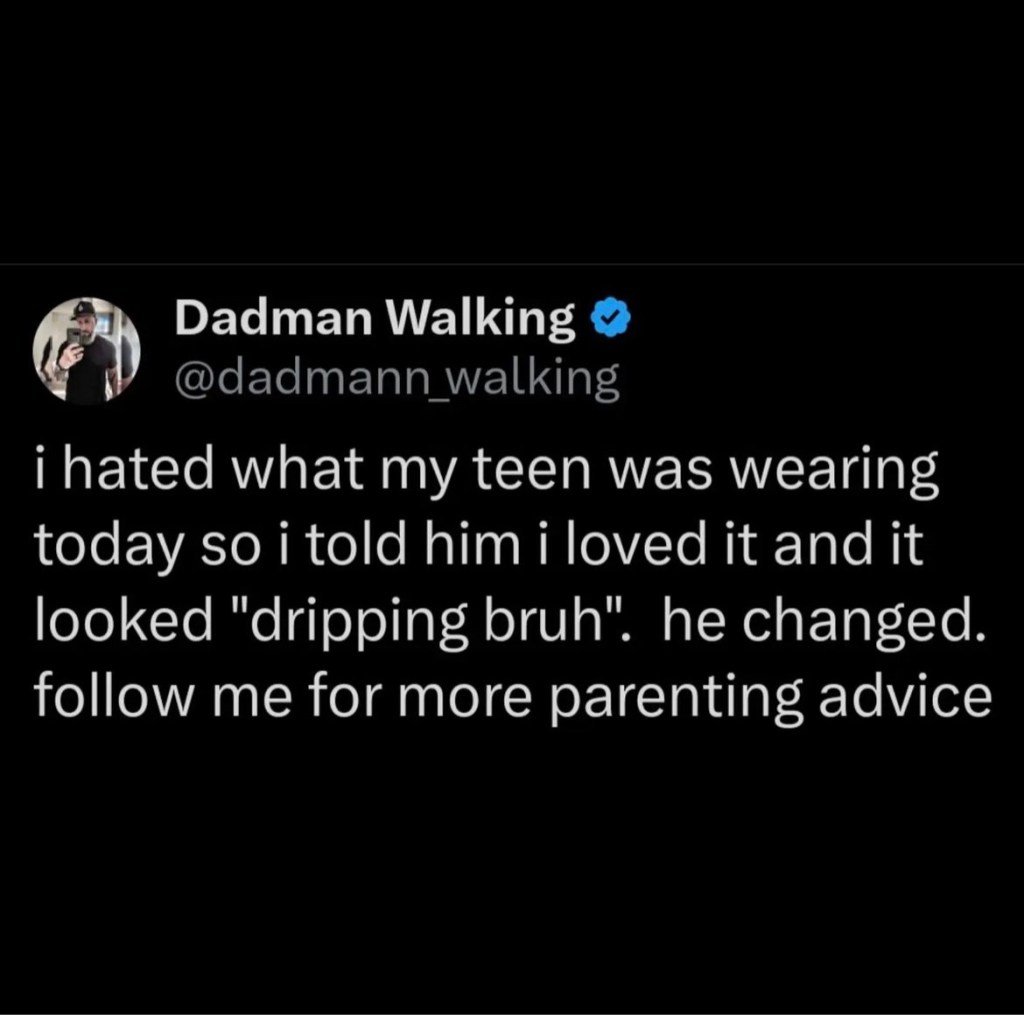Screen dimensions: 1024x1020
Task: Open the Dadman Walking display name
Action: 375,318
